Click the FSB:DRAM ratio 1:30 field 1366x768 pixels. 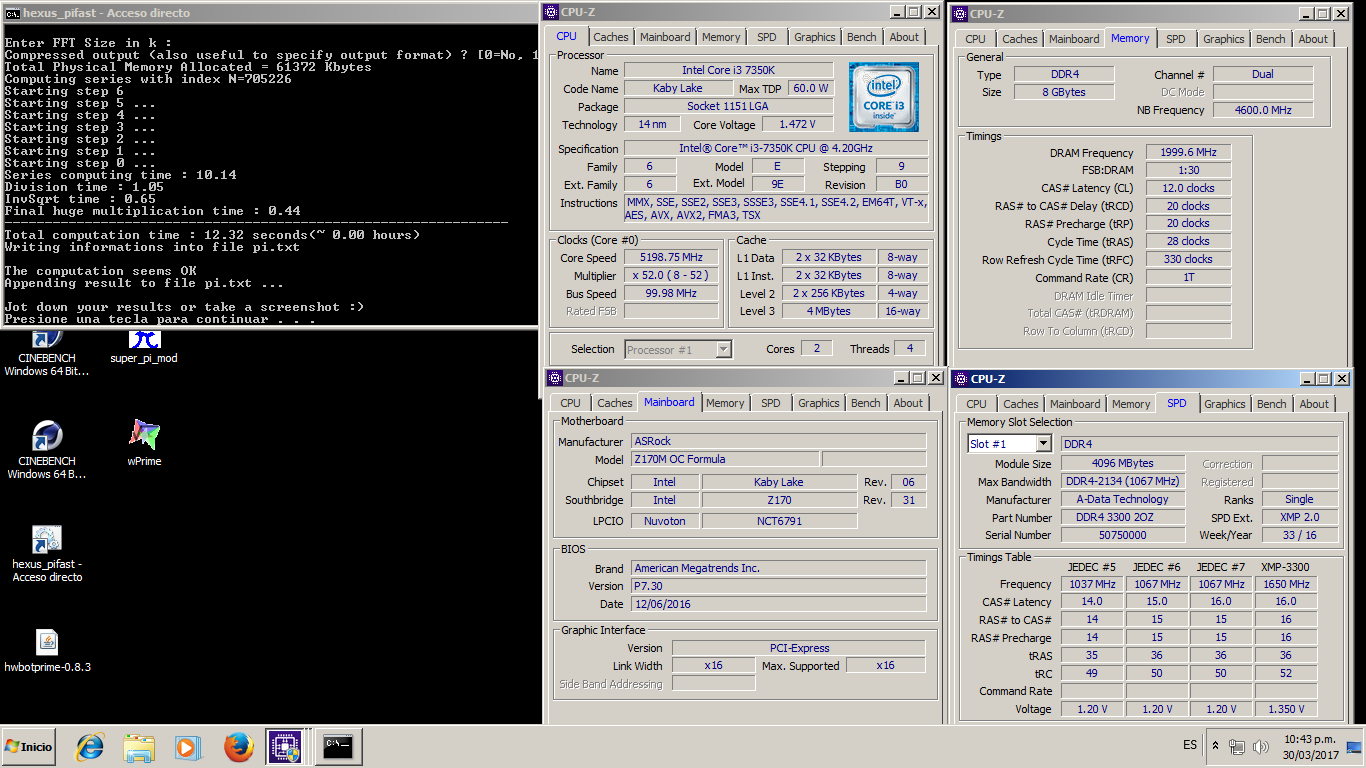point(1189,170)
